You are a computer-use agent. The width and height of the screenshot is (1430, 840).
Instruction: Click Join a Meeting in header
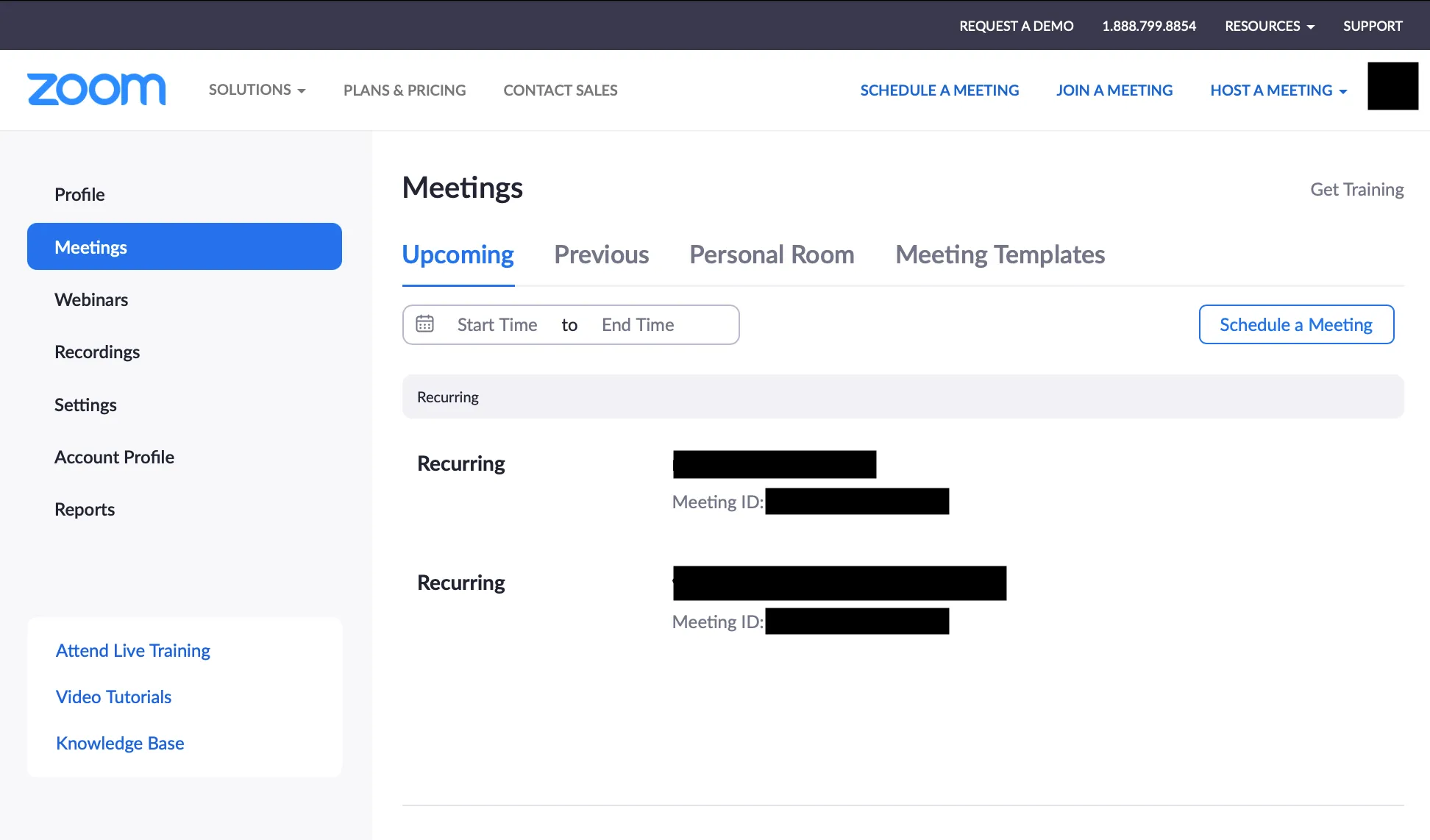pos(1114,90)
